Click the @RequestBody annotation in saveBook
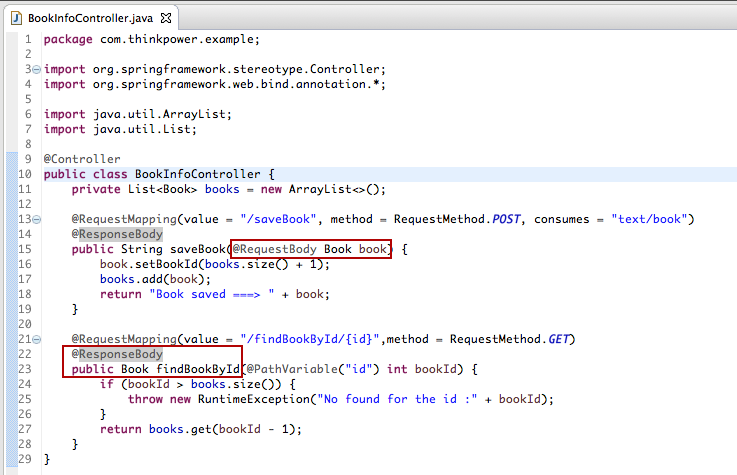This screenshot has height=475, width=737. (x=275, y=249)
